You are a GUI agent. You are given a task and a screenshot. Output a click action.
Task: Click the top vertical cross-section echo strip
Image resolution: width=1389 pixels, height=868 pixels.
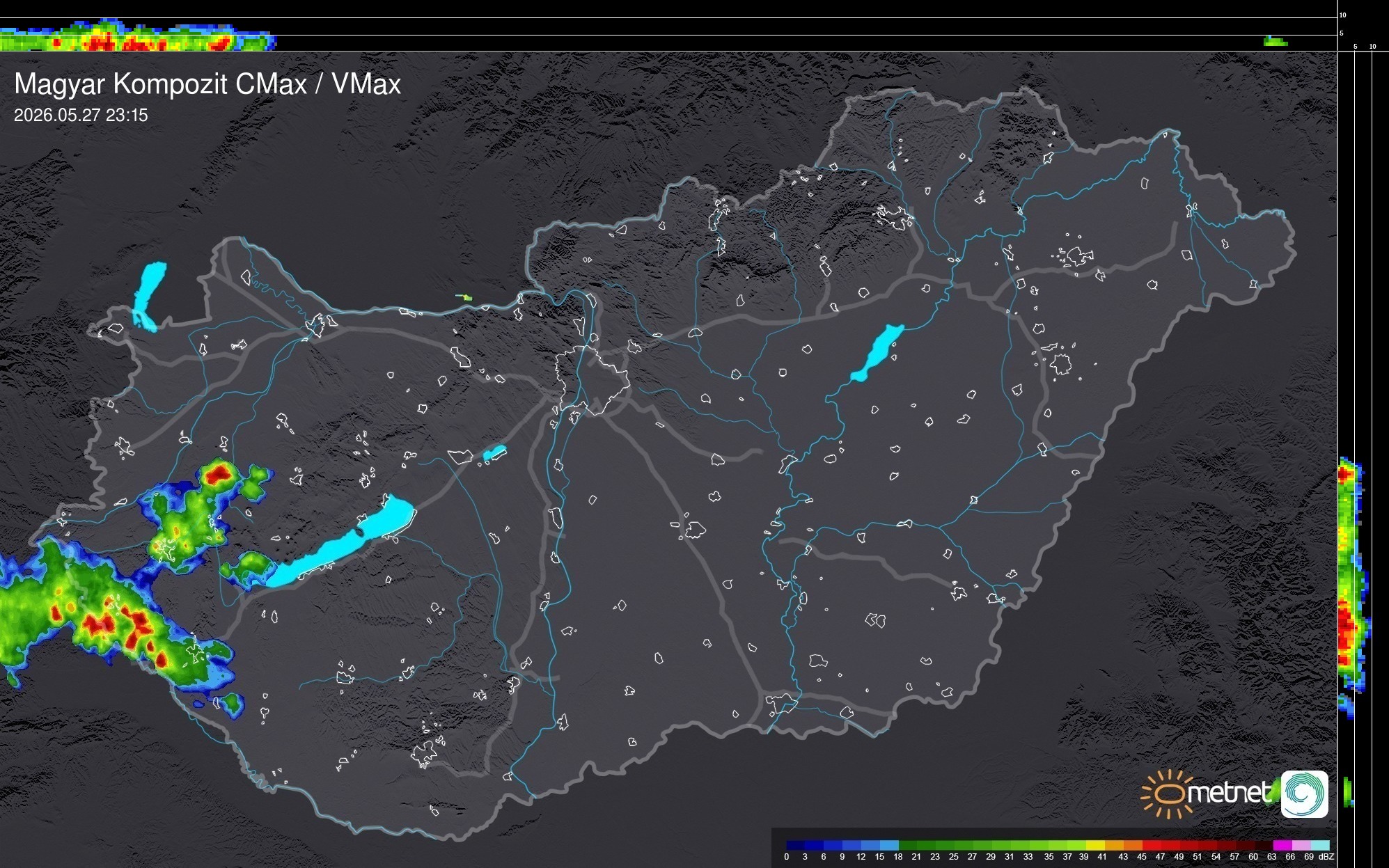pos(138,36)
